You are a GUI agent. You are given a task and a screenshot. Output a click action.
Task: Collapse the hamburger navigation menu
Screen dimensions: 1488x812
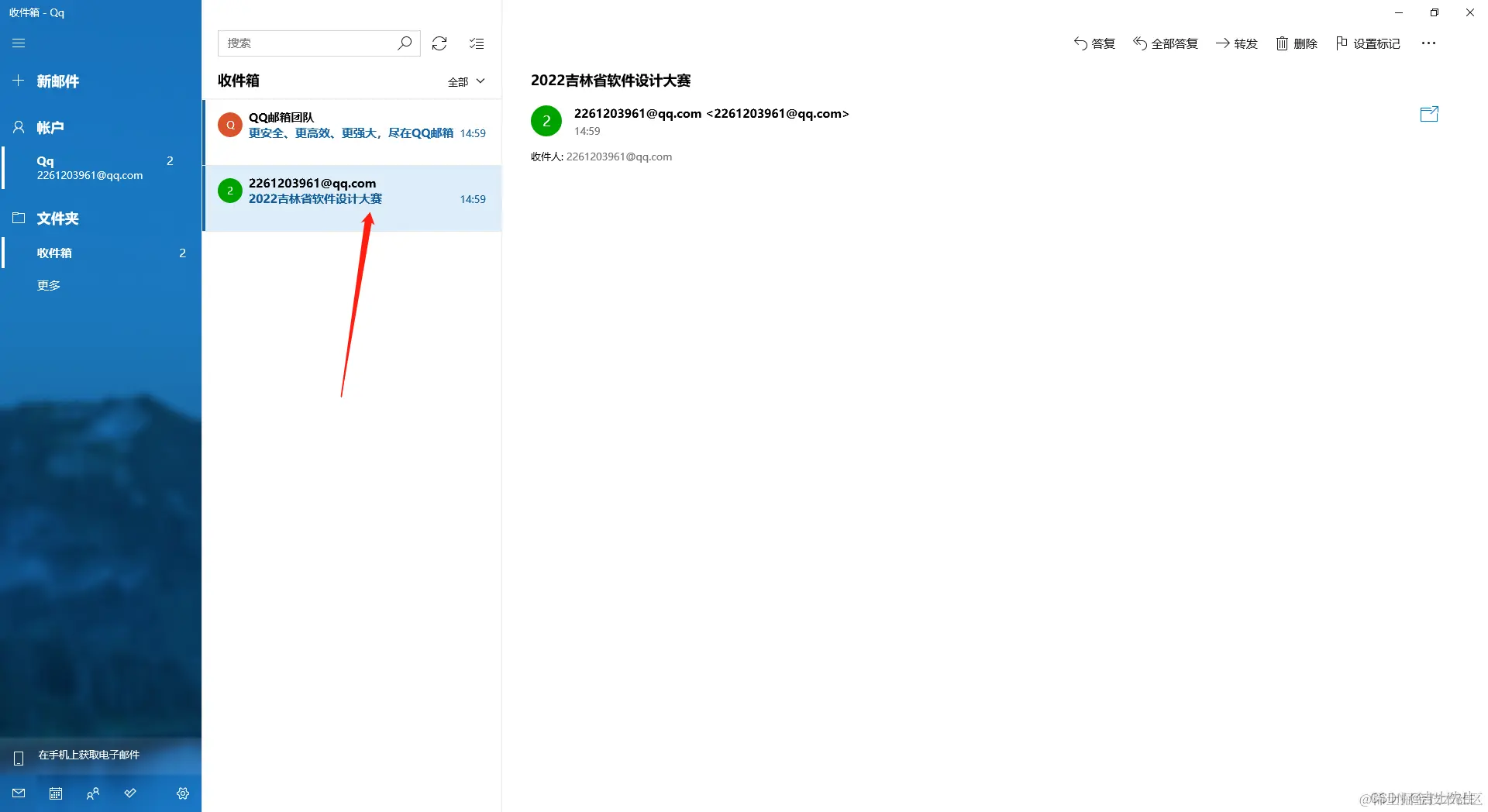coord(19,43)
